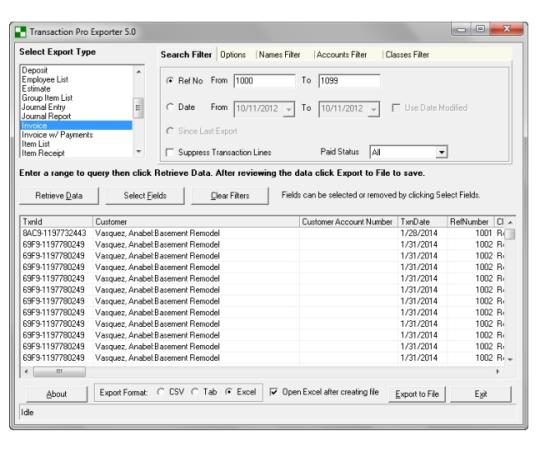Click the TxnId column header
The height and width of the screenshot is (451, 540).
tap(56, 222)
